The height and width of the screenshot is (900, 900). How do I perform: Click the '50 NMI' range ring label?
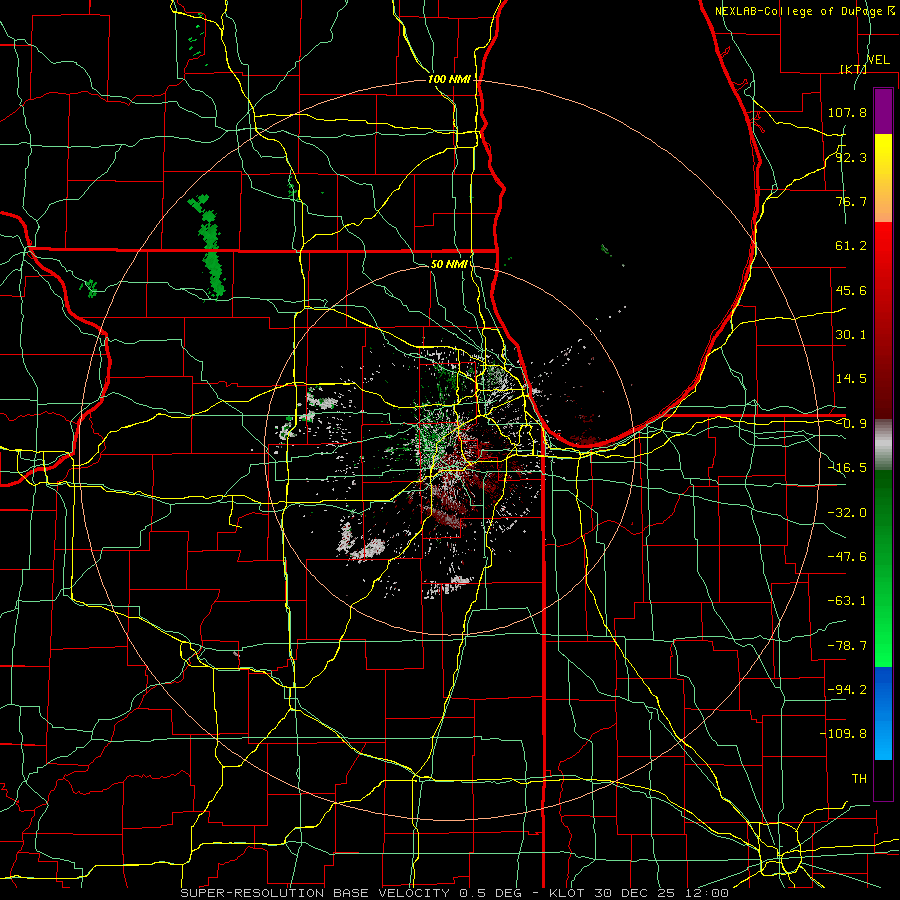coord(449,264)
